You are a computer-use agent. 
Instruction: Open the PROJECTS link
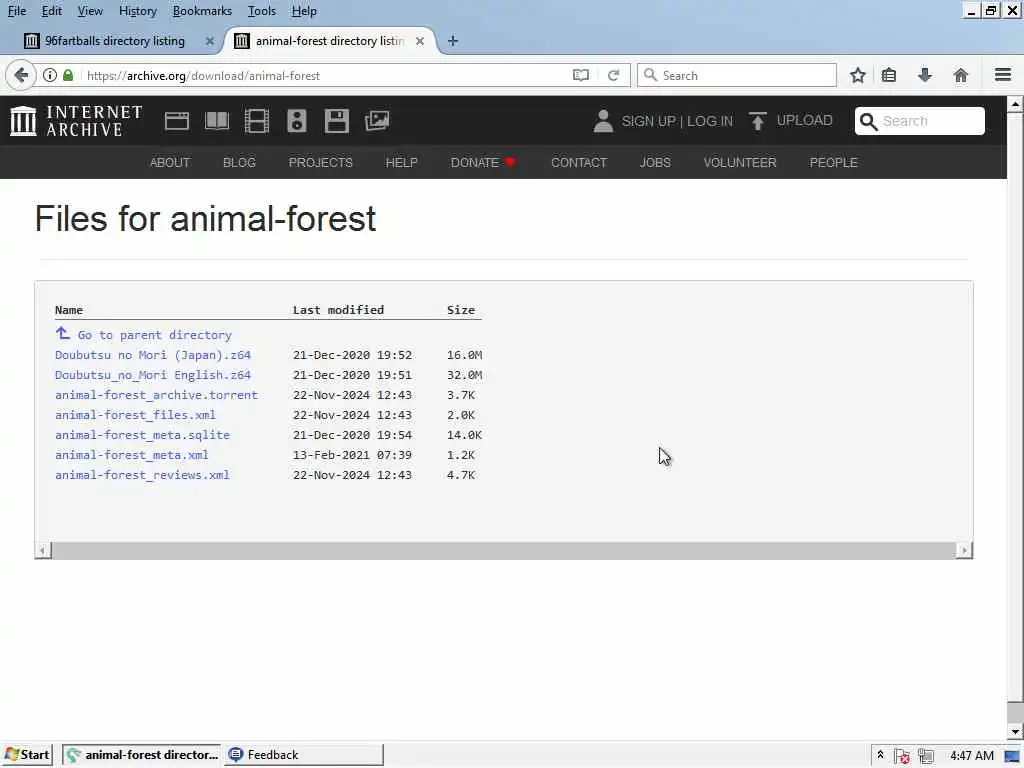tap(321, 163)
